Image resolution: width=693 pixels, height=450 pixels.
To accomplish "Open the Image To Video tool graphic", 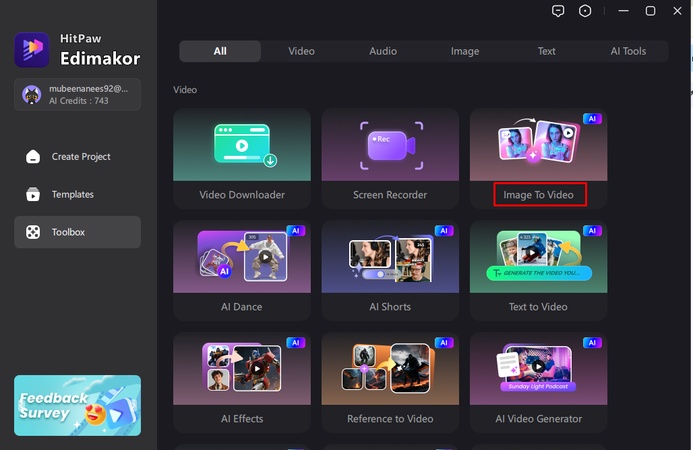I will click(x=538, y=145).
